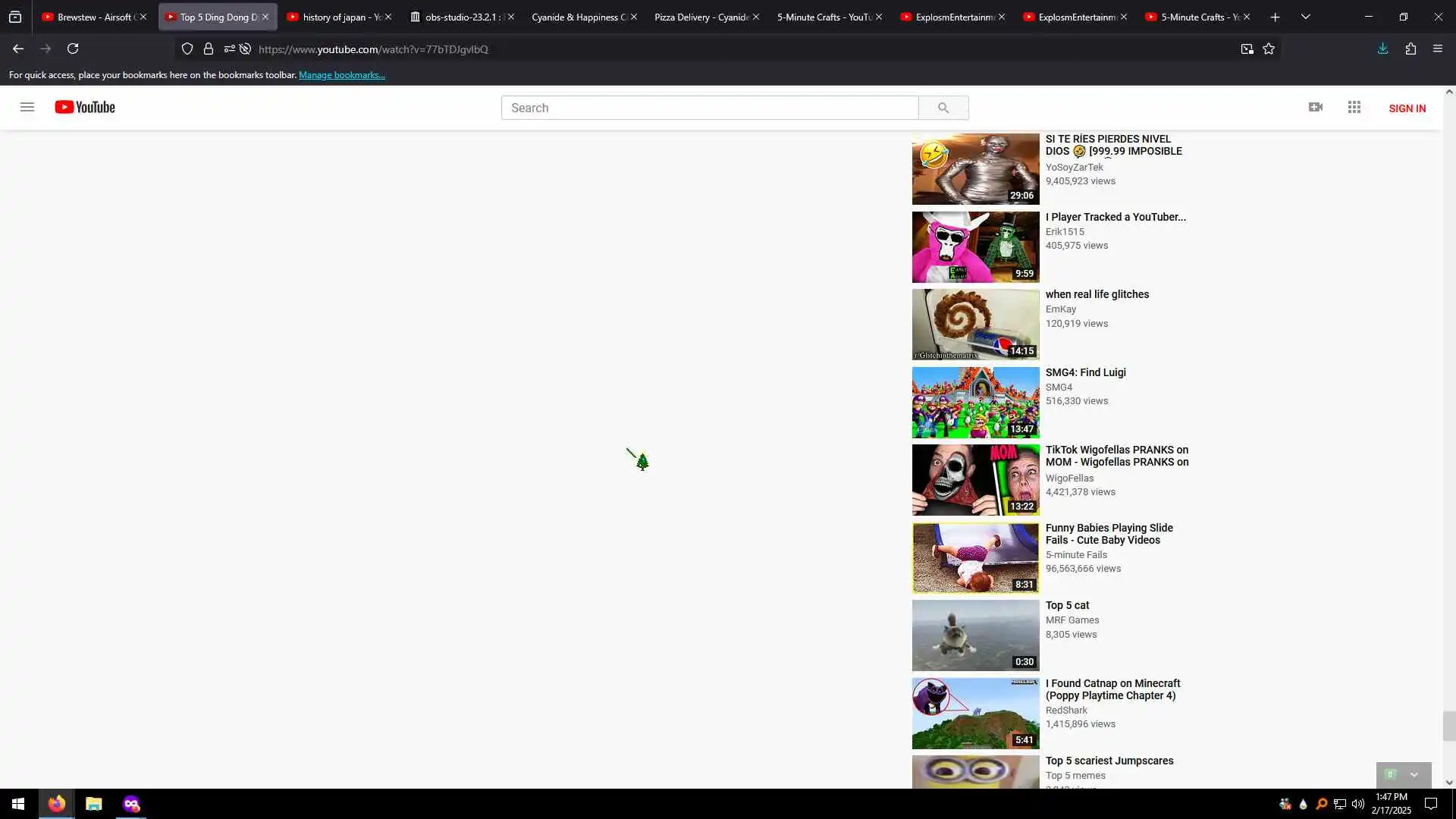Click the page vertical scrollbar thumb
Screen dimensions: 1456x819
click(x=1448, y=726)
